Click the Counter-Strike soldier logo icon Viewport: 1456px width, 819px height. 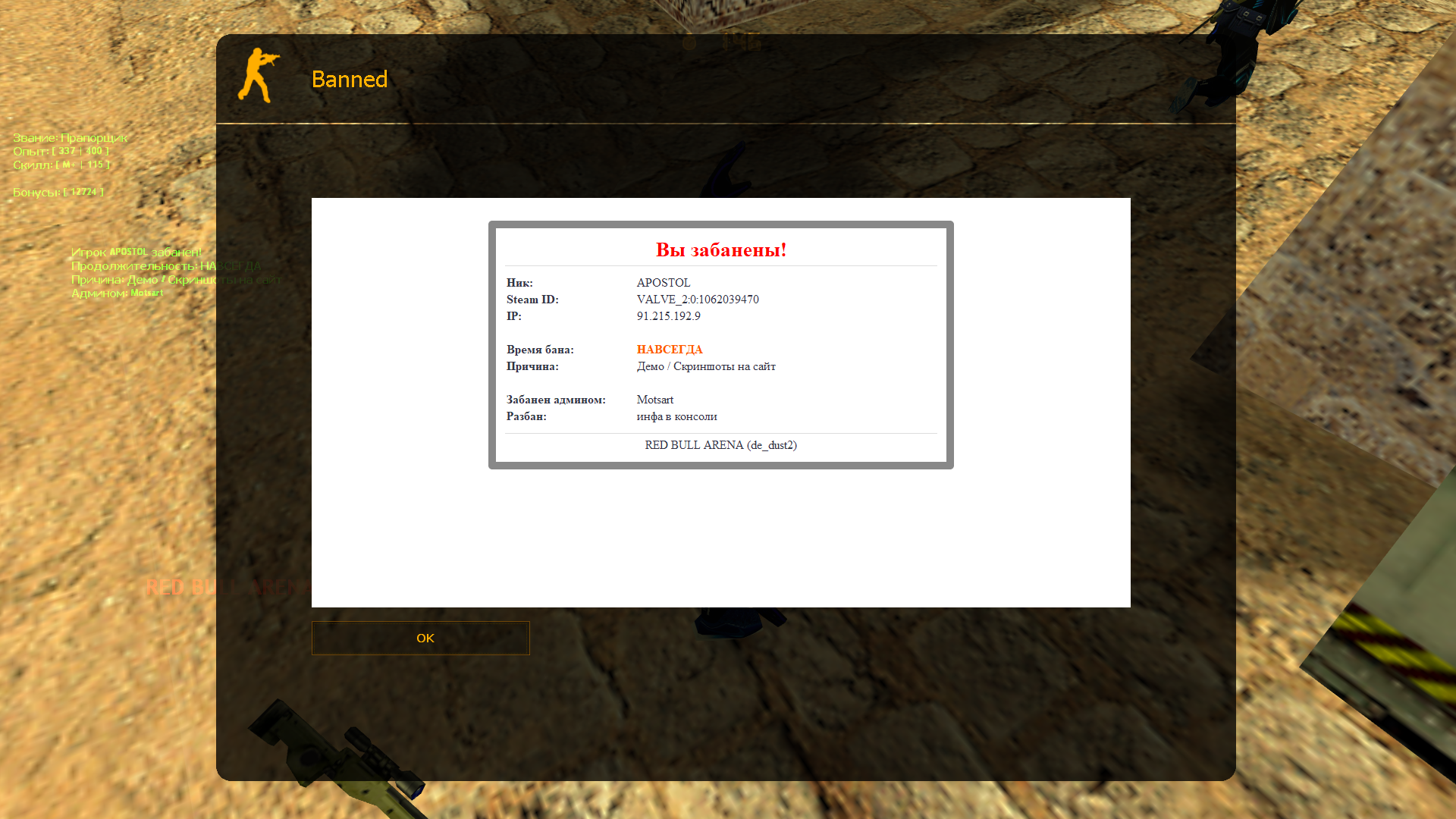coord(259,76)
